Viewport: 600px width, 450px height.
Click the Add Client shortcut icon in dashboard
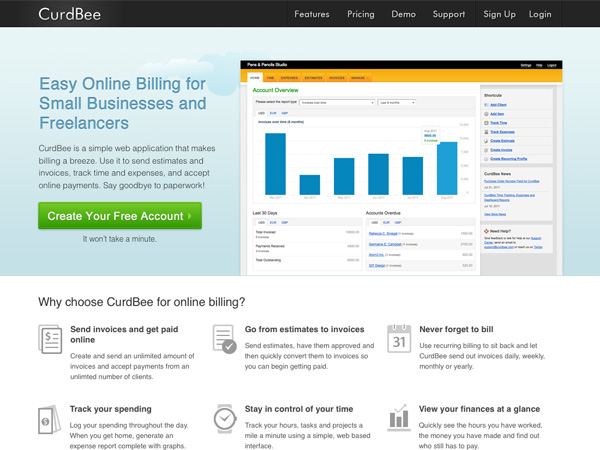(487, 104)
